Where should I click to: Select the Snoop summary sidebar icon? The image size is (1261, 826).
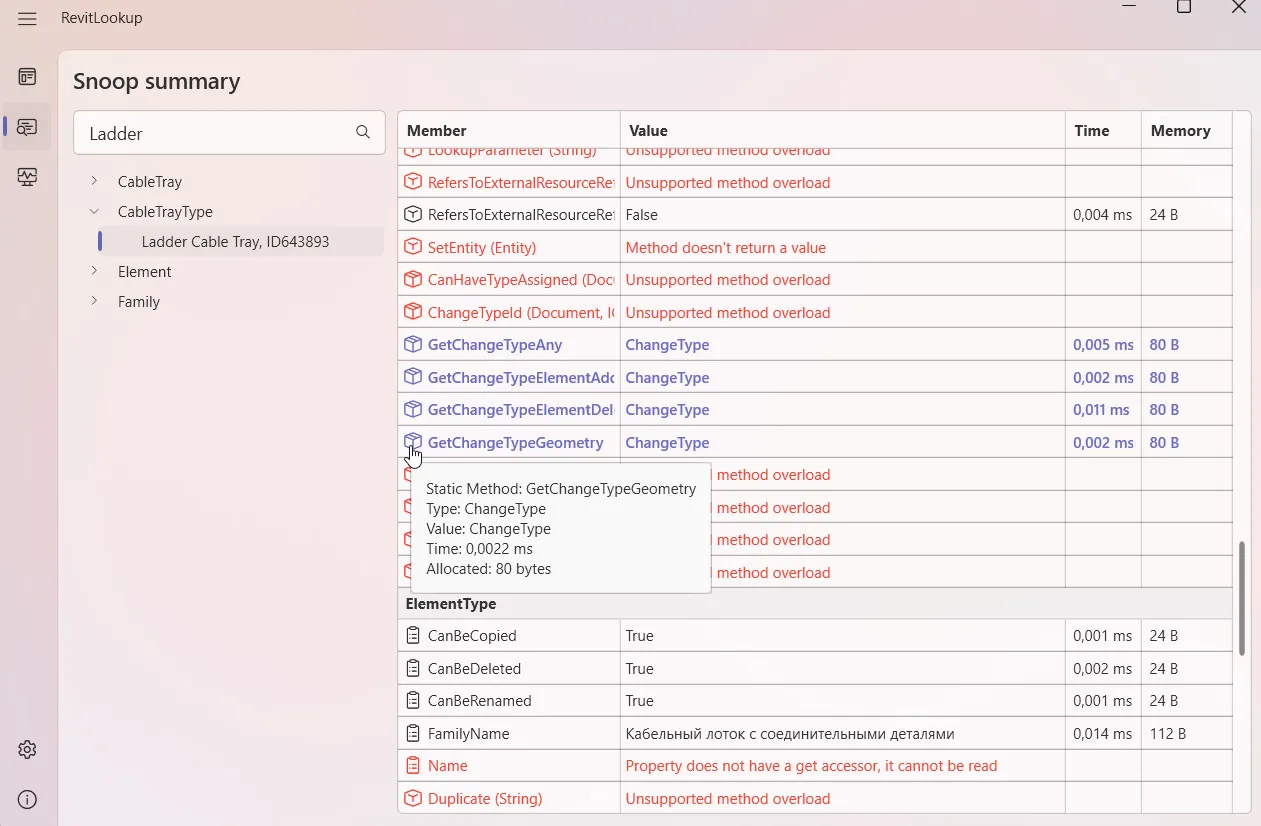[x=27, y=127]
